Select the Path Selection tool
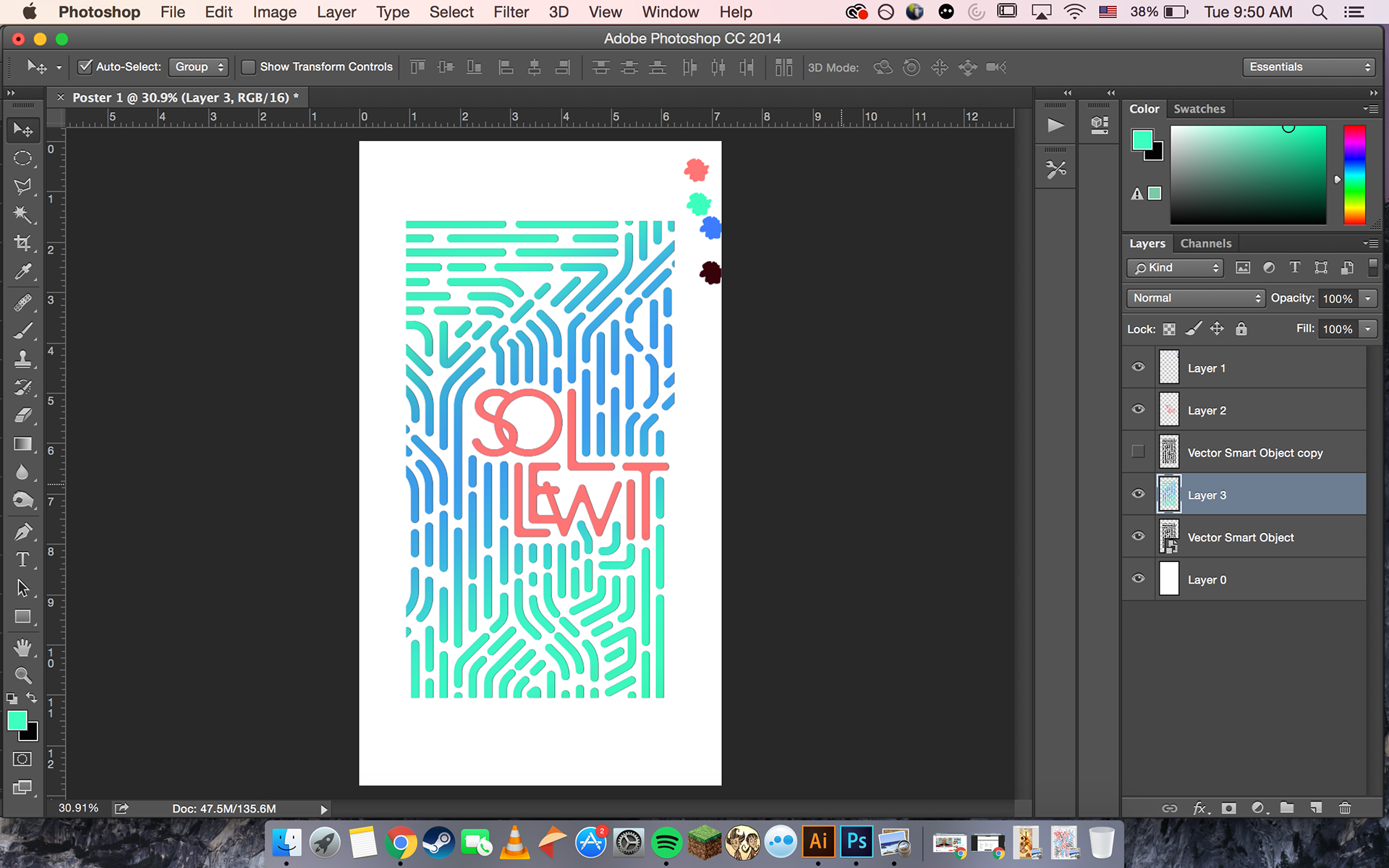1389x868 pixels. pos(23,588)
